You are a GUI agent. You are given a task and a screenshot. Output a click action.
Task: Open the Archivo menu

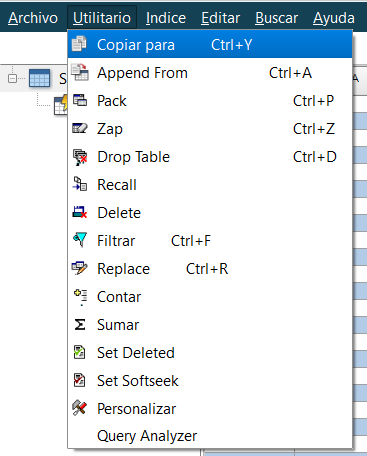click(x=33, y=18)
